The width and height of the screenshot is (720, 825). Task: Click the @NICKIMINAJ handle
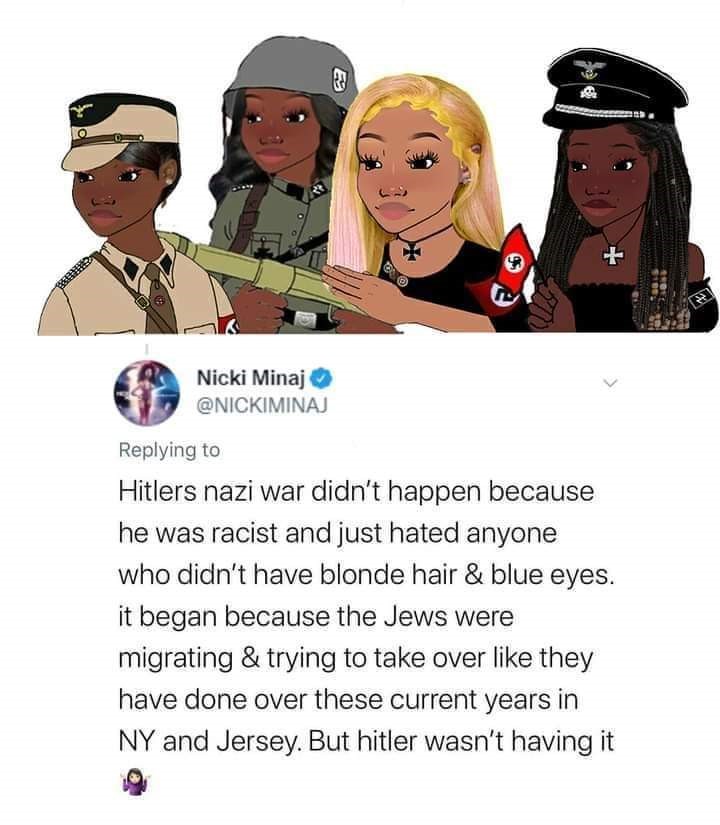pos(262,405)
